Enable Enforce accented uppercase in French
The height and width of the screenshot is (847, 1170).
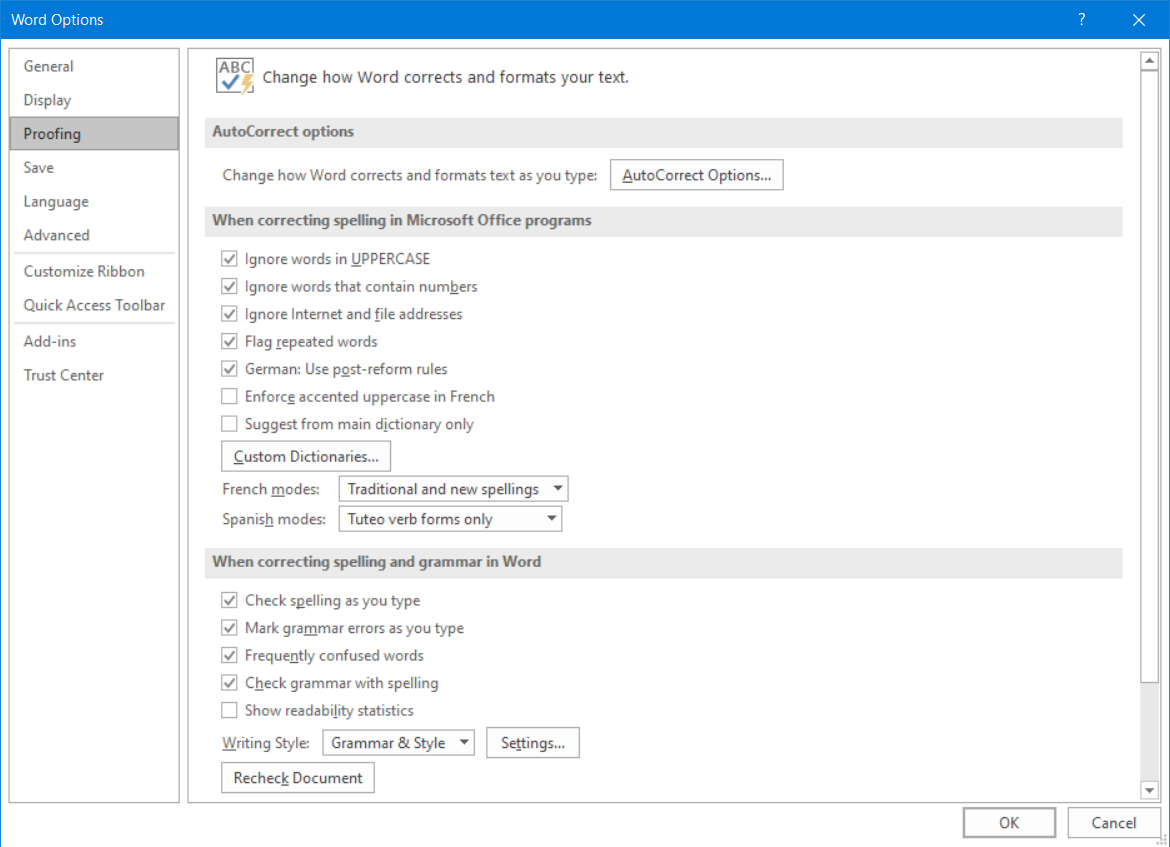point(230,397)
